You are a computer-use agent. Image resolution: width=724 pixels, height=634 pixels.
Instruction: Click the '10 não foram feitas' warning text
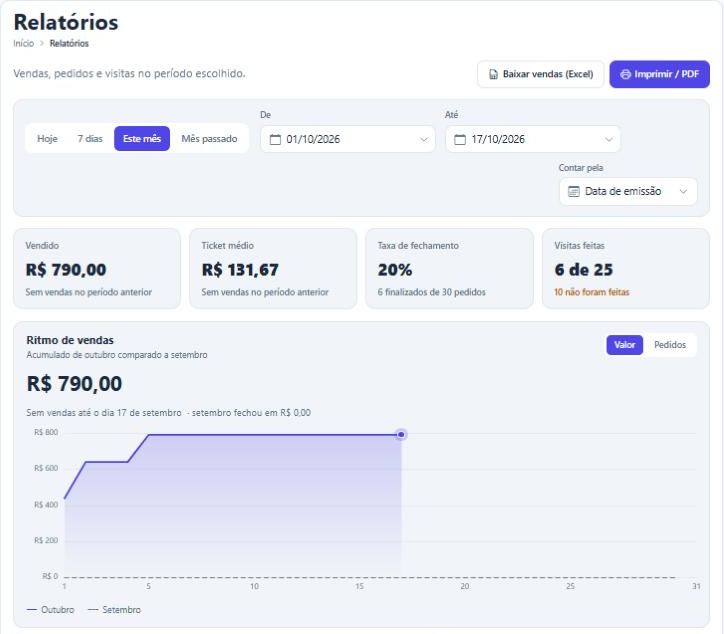(591, 292)
